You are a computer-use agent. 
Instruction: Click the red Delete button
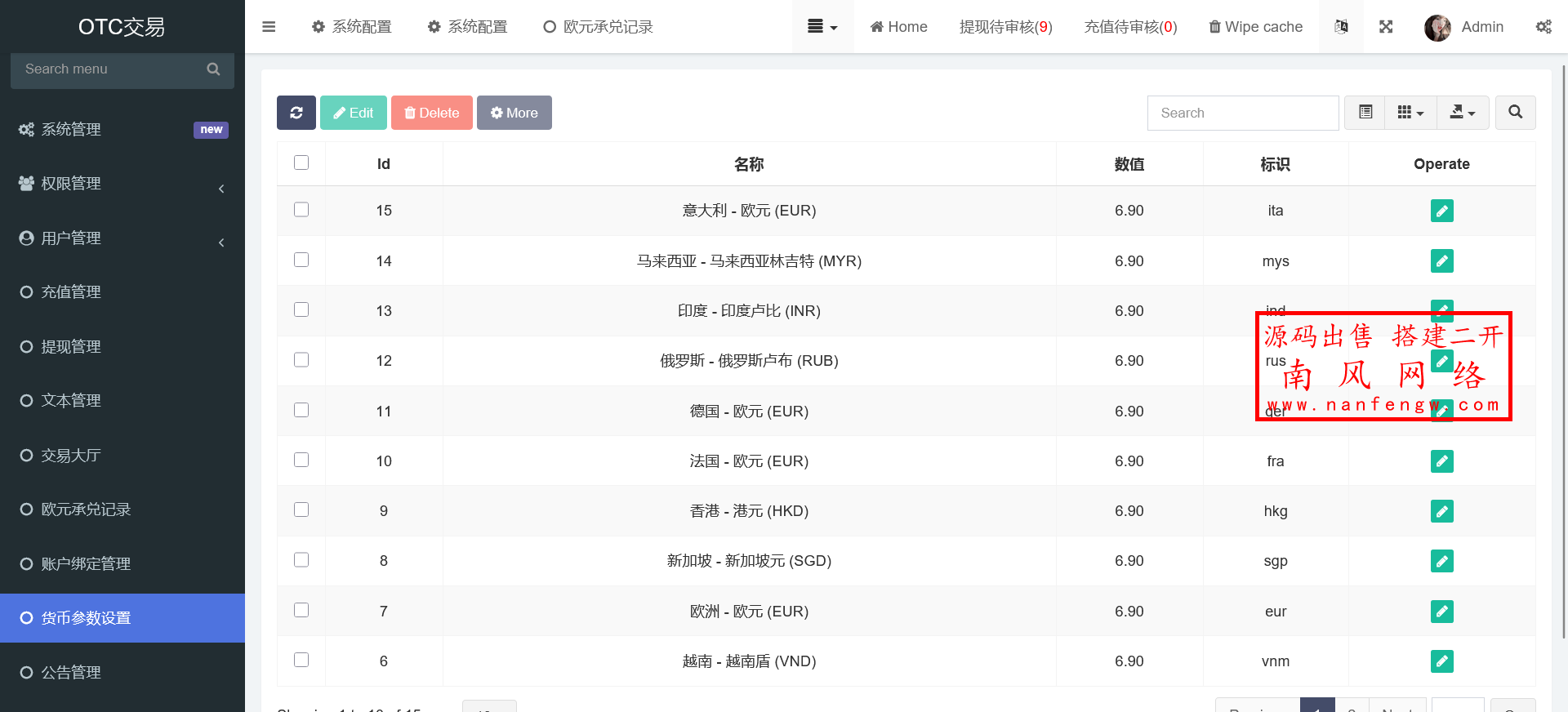coord(432,113)
